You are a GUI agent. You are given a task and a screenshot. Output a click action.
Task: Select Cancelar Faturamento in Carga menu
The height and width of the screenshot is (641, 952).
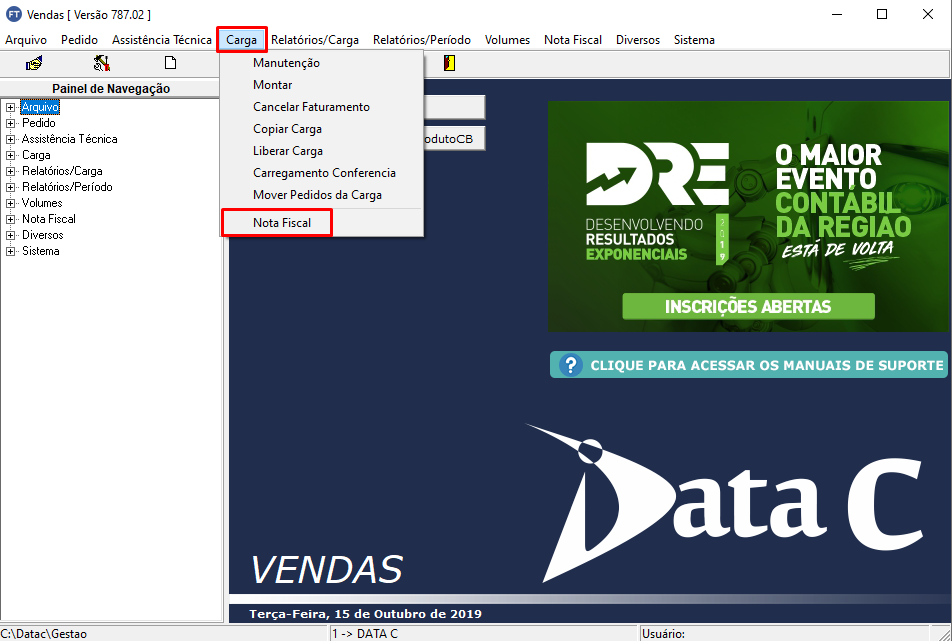pos(322,107)
